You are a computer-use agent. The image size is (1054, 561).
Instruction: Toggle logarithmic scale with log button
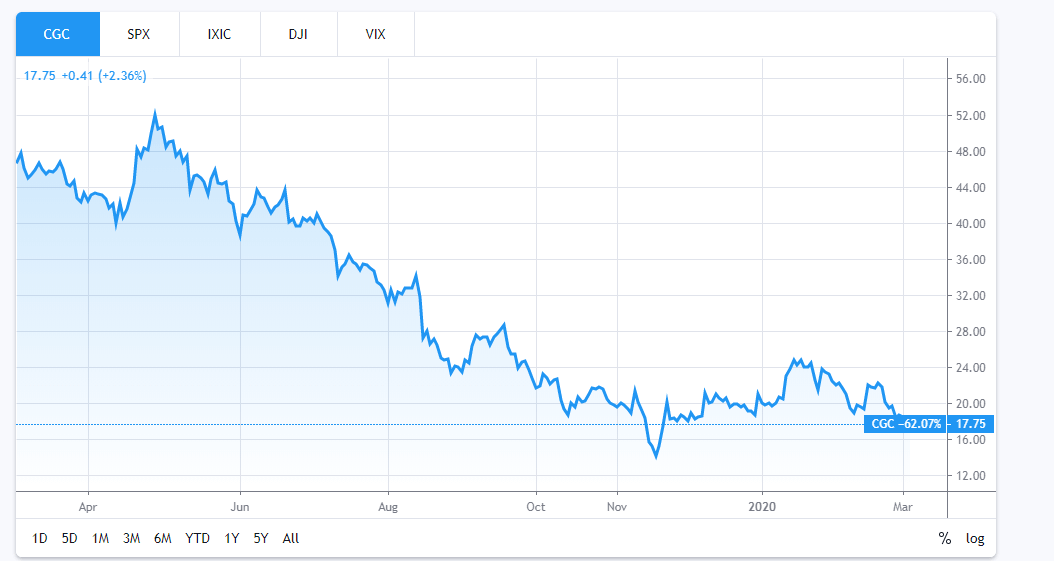click(x=975, y=538)
